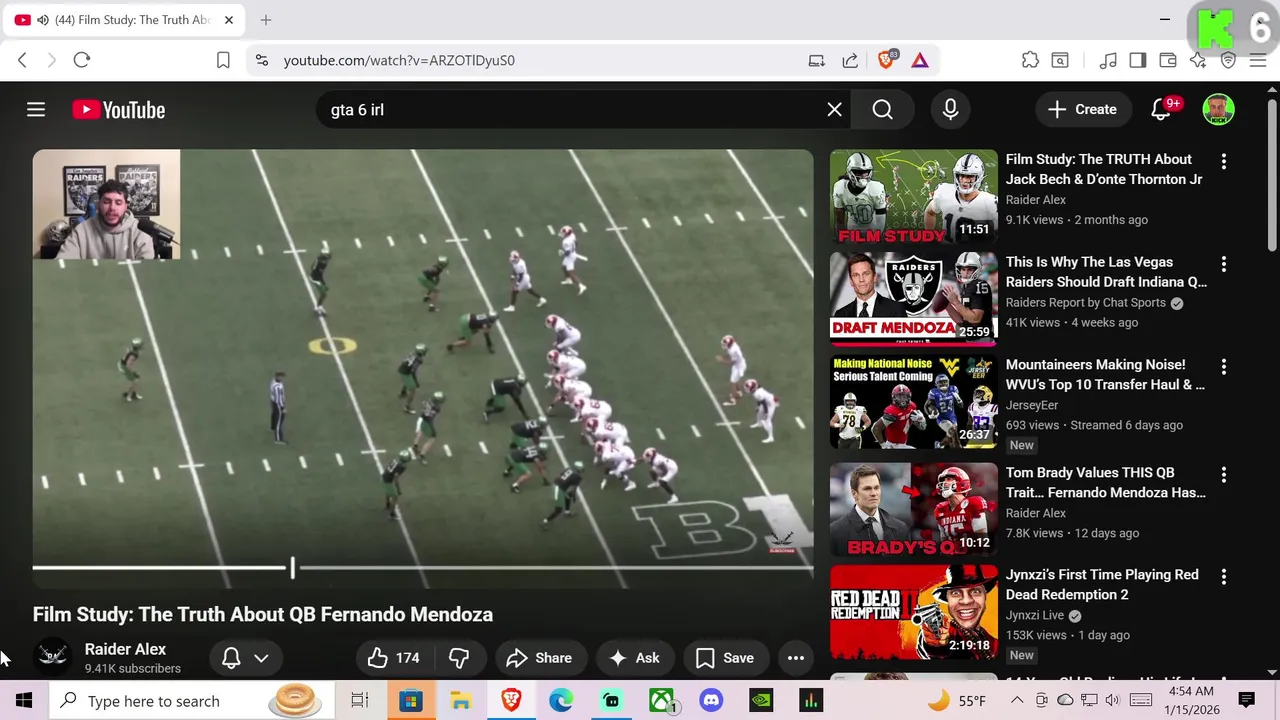Open options menu for Jack Bech video

[x=1223, y=161]
